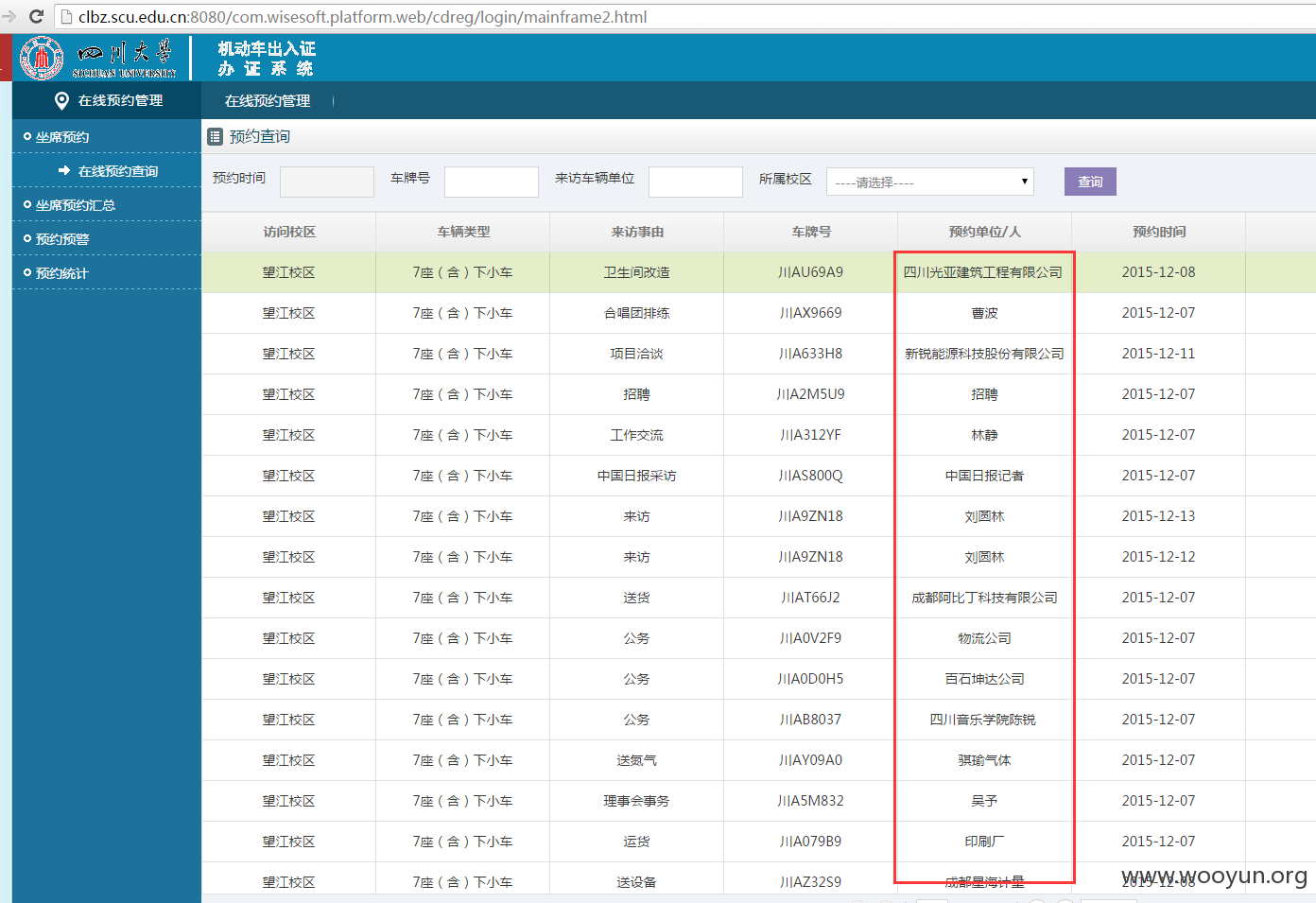Focus the 来访车辆单位 input field
The width and height of the screenshot is (1316, 903).
coord(696,182)
